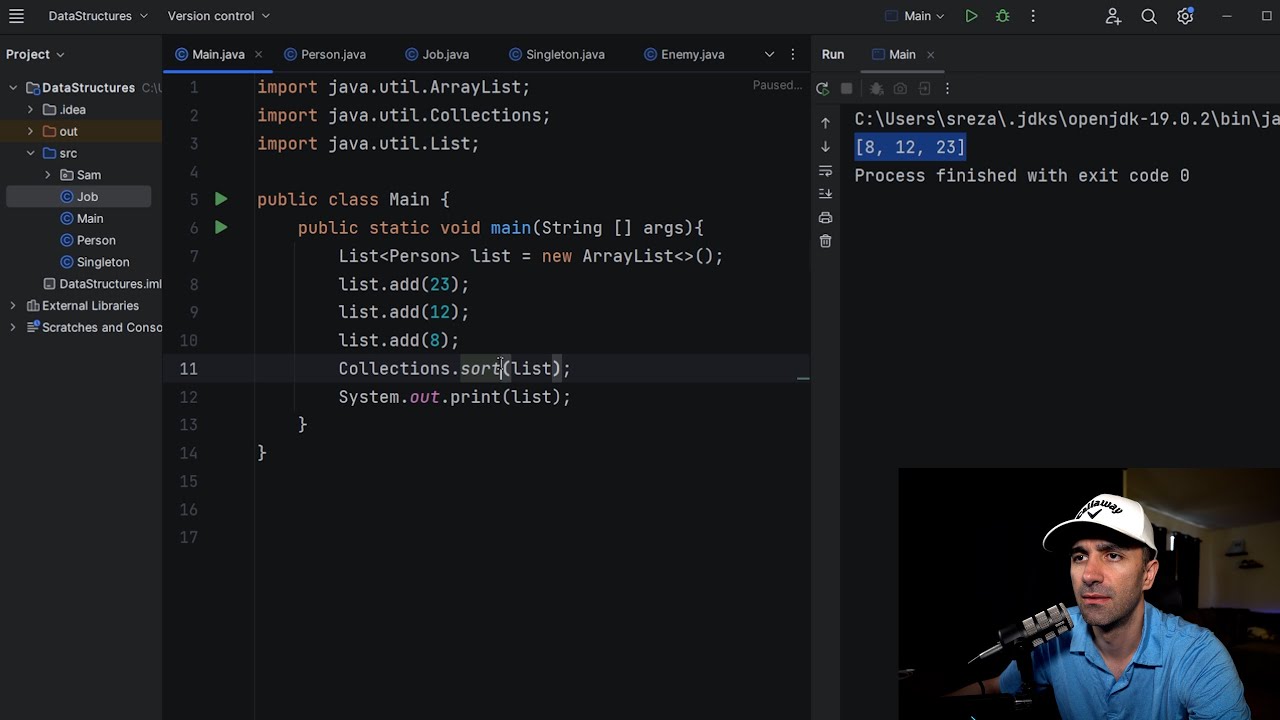Screen dimensions: 1280x720
Task: Show hidden editor tabs dropdown
Action: click(769, 54)
